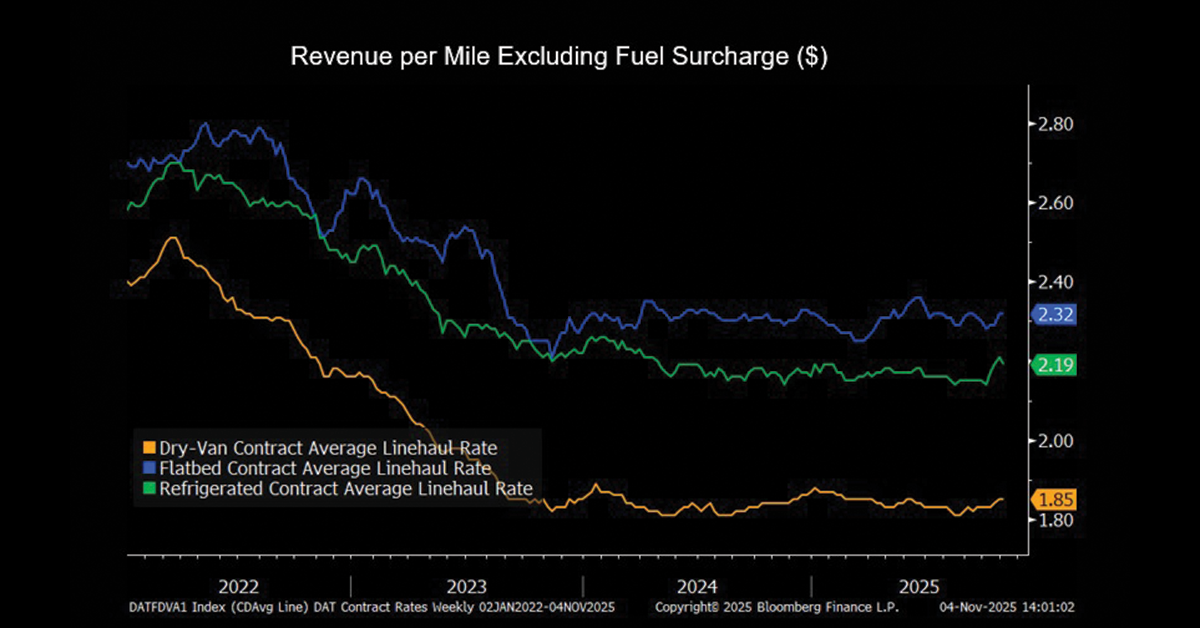Click the blue 2.32 last-value tag
Screen dimensions: 1200x628
coord(1055,314)
